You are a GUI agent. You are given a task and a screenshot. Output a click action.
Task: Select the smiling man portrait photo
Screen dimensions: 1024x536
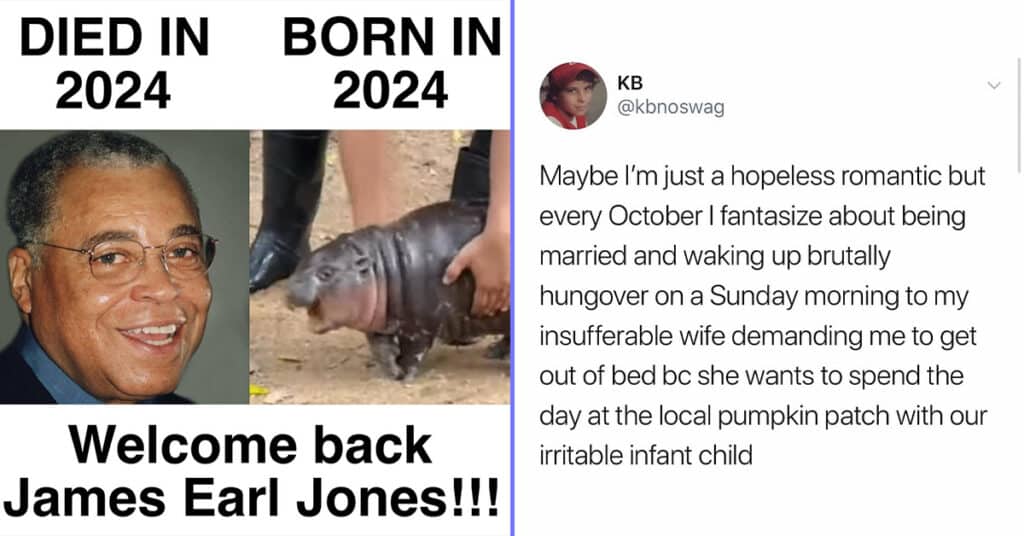[124, 267]
